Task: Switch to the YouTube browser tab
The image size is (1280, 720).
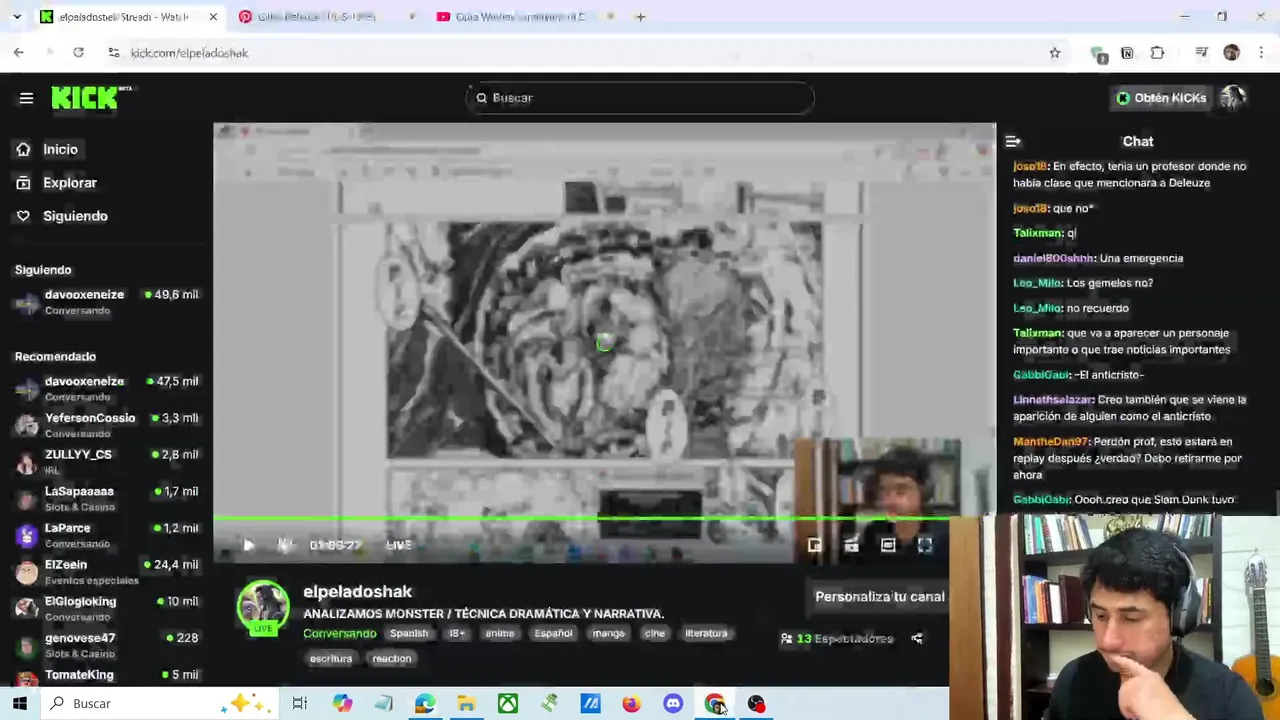Action: [525, 17]
